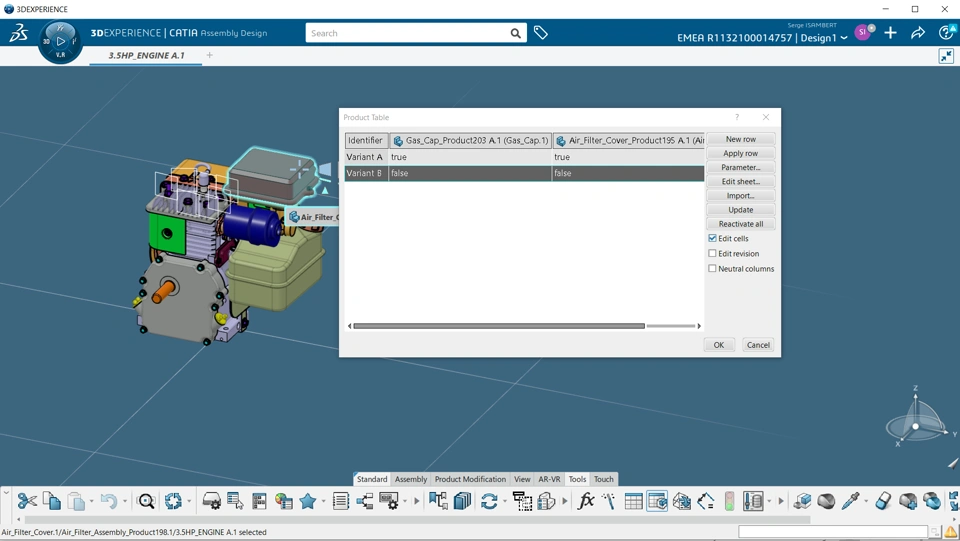Click the Edit sheet... button
This screenshot has width=960, height=541.
click(x=741, y=182)
